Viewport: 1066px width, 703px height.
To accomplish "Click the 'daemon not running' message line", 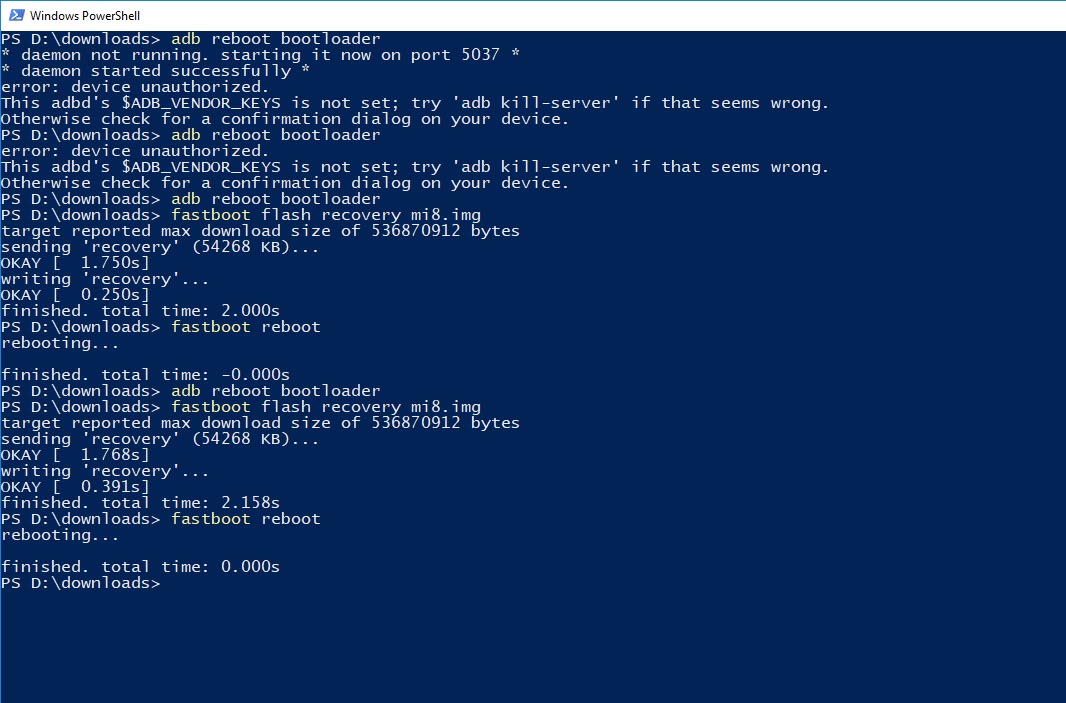I will point(260,55).
